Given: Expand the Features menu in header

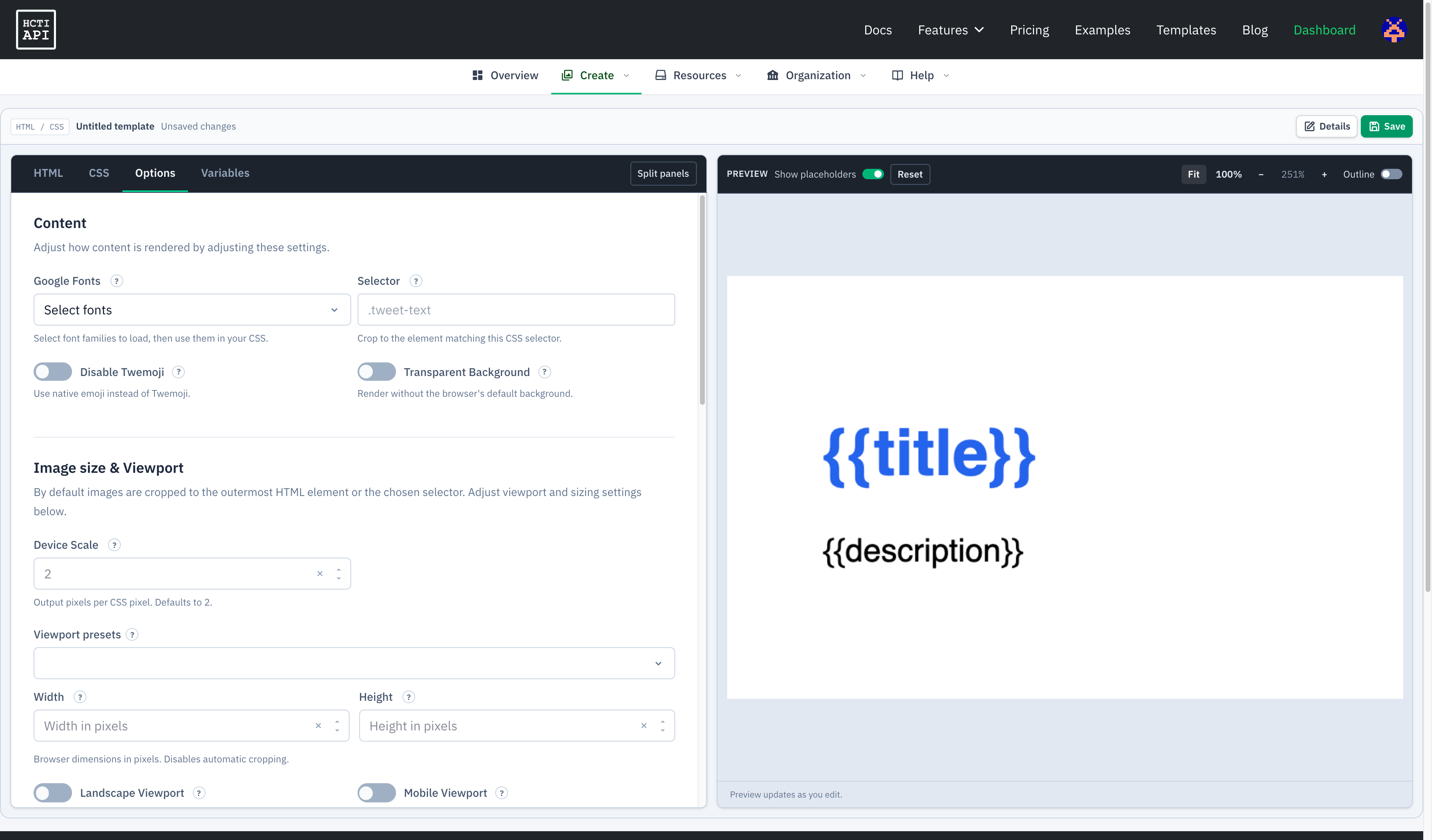Looking at the screenshot, I should point(951,30).
